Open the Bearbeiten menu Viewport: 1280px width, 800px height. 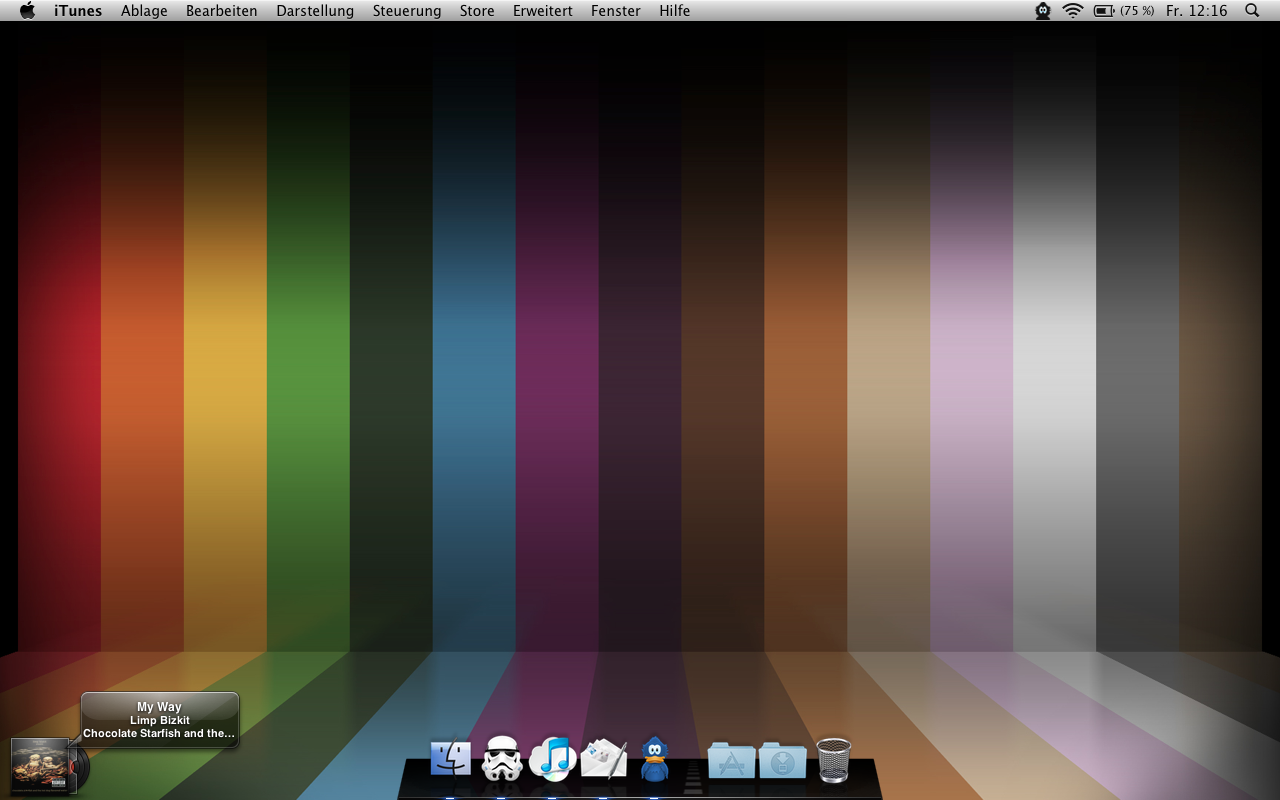[x=222, y=11]
